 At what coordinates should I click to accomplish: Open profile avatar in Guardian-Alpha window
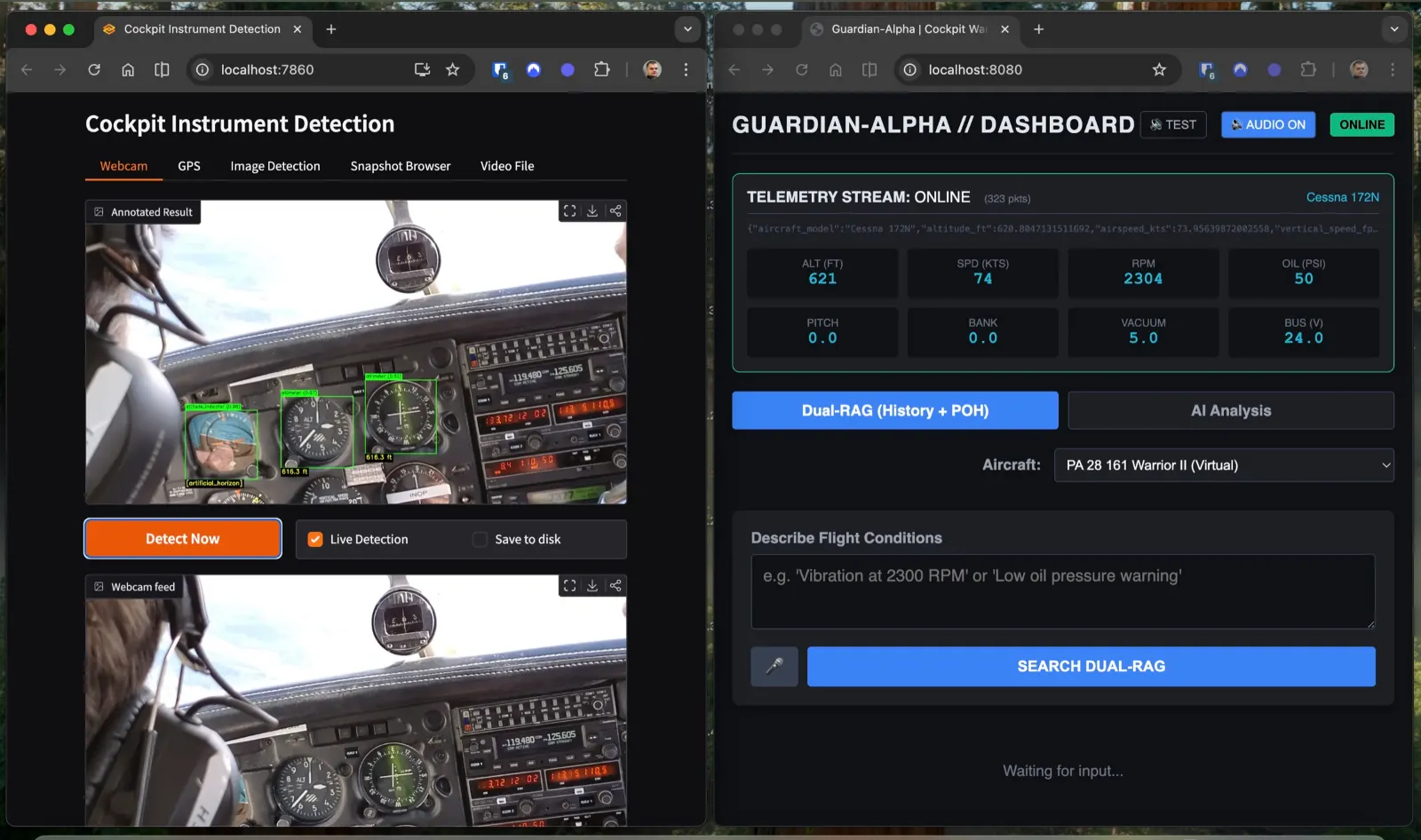tap(1359, 69)
